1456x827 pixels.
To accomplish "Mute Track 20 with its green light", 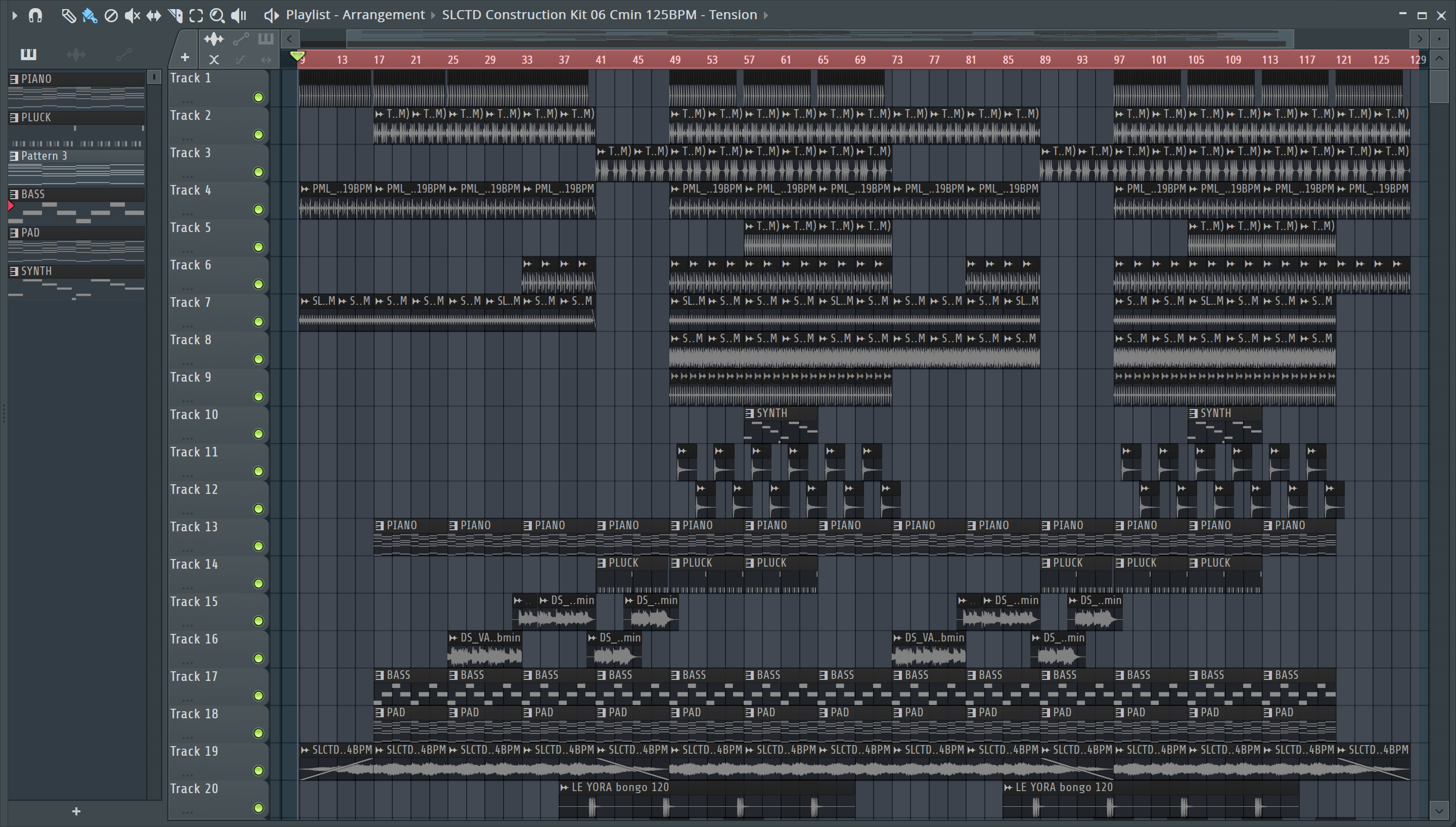I will pos(258,808).
